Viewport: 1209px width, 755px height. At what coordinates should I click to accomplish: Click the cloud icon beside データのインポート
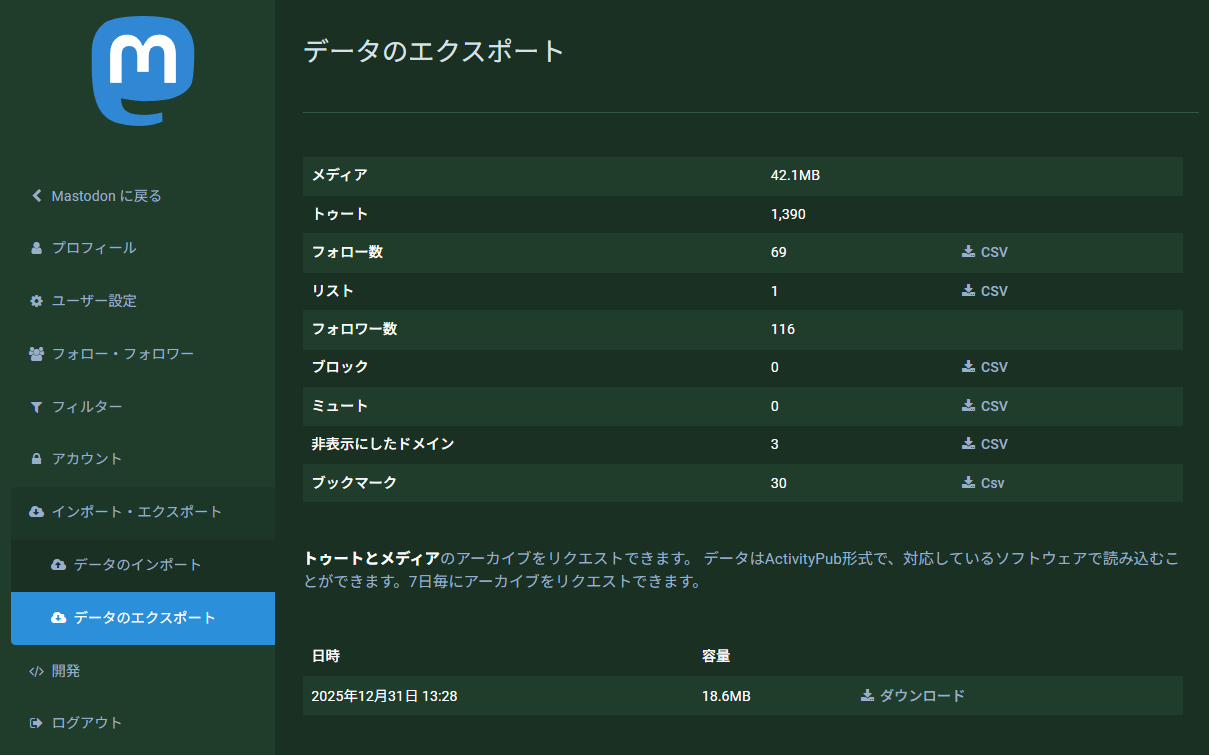coord(58,565)
